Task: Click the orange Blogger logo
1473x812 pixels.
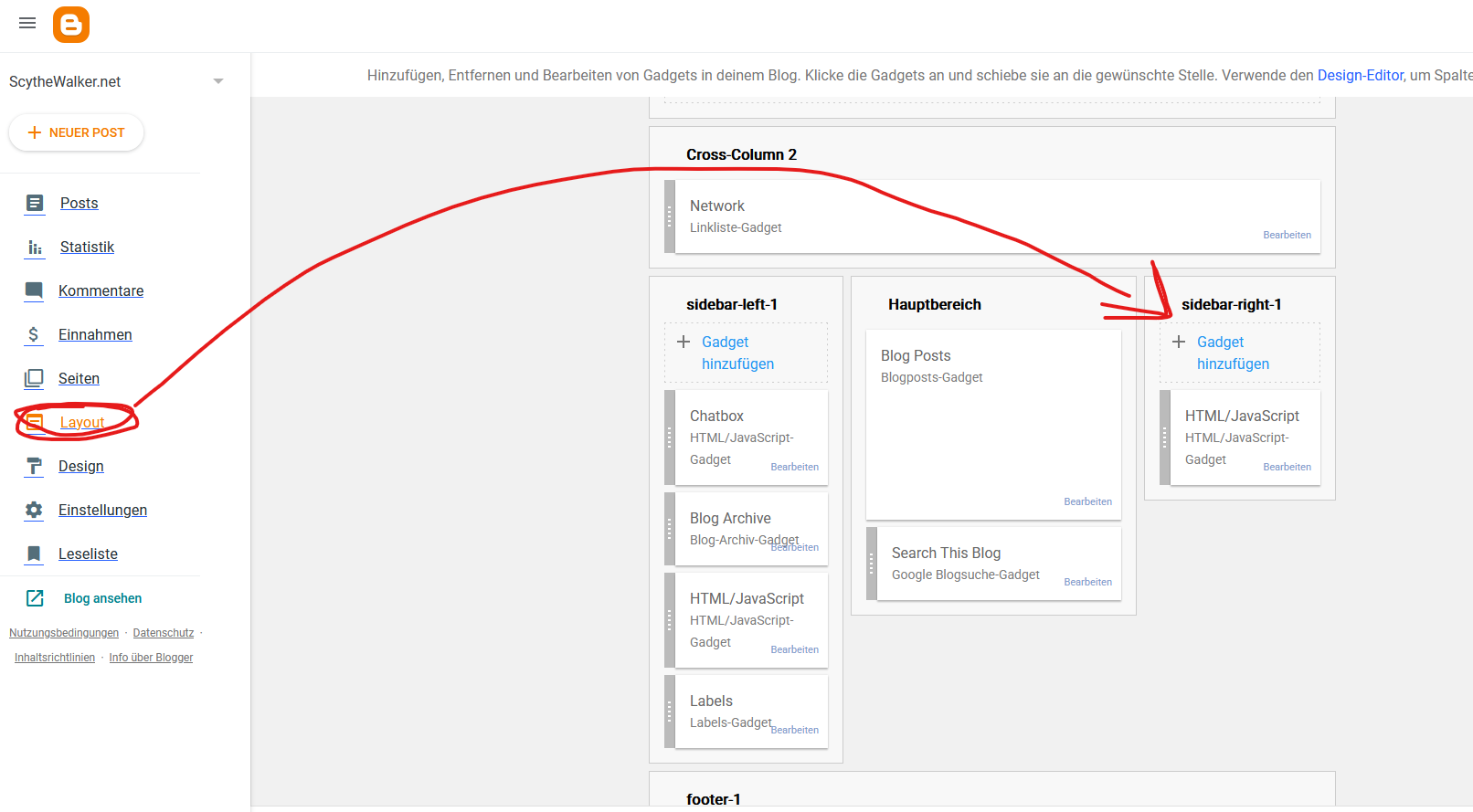Action: click(71, 25)
